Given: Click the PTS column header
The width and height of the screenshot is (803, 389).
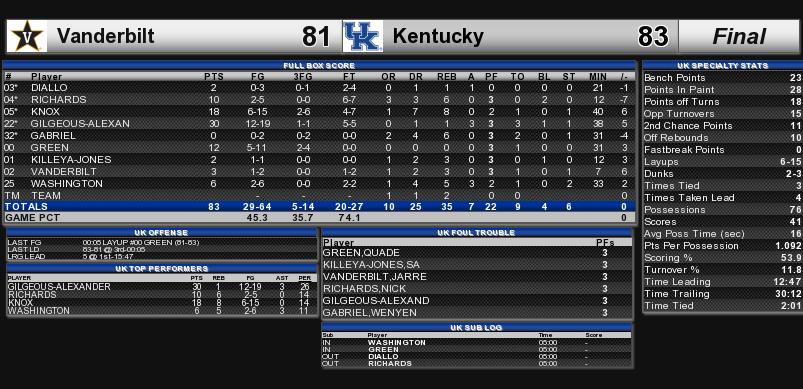Looking at the screenshot, I should point(214,77).
